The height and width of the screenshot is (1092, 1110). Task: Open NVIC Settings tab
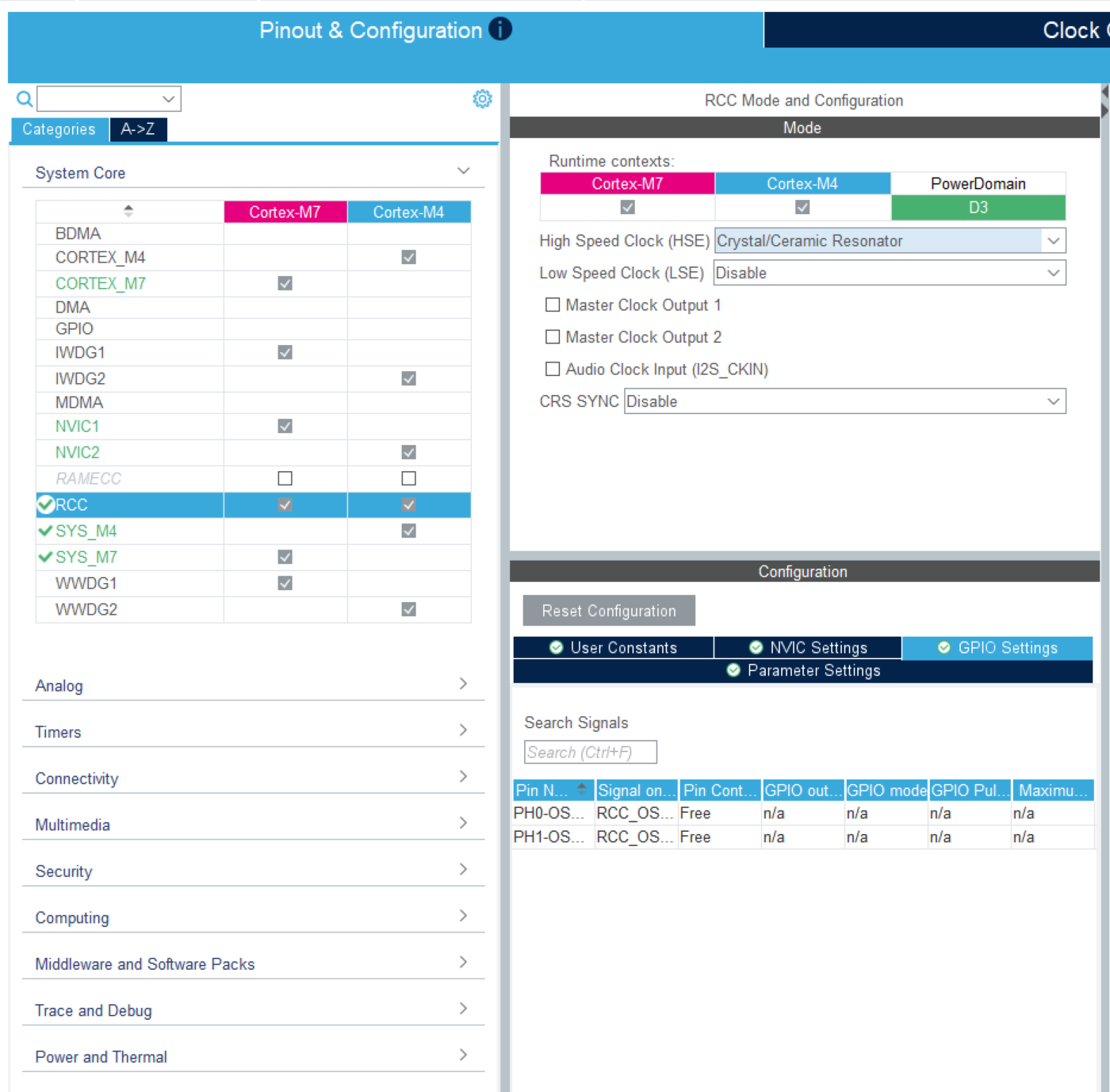point(808,647)
